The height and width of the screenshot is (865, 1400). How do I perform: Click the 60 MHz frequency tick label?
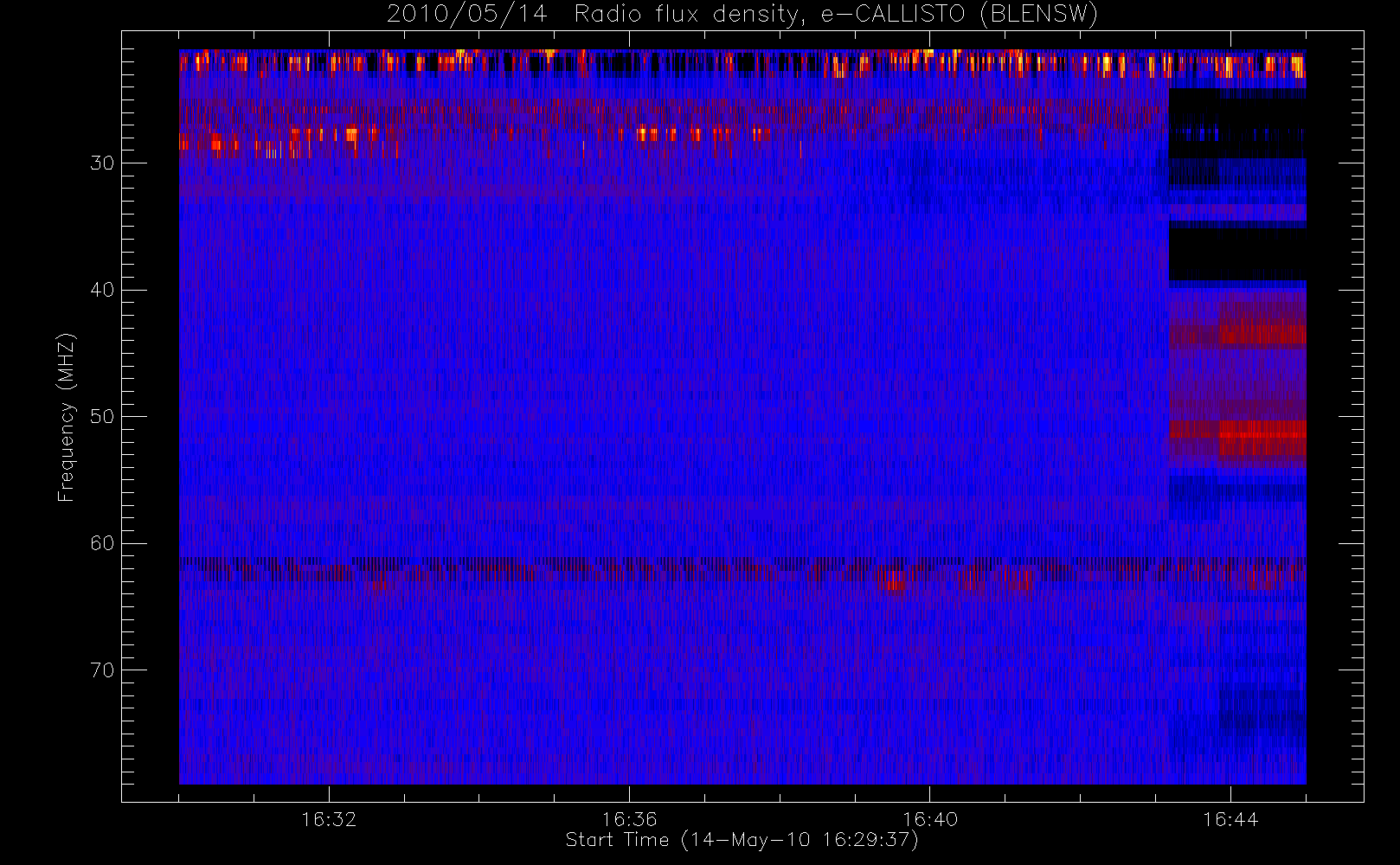pyautogui.click(x=102, y=543)
